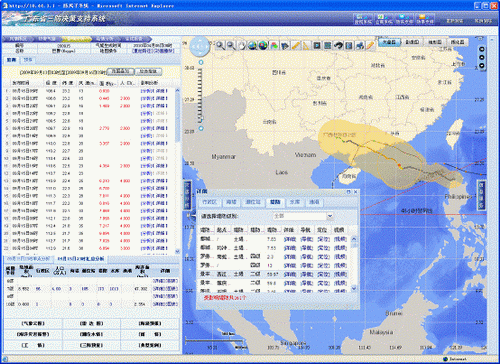Viewport: 500px width, 364px height.
Task: Click the down arrow of the detail list scrollbar
Action: click(354, 288)
